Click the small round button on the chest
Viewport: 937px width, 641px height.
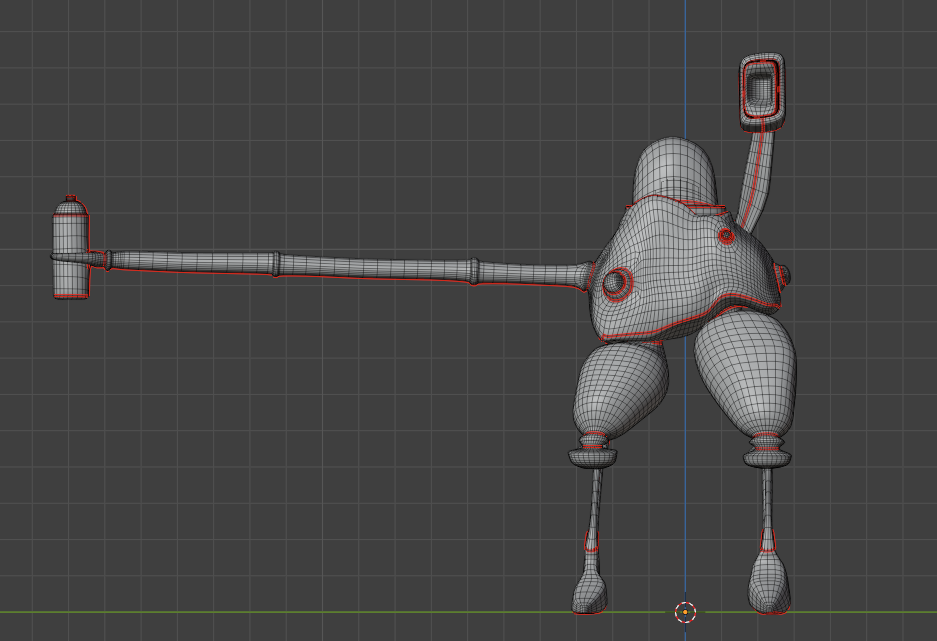click(x=726, y=235)
